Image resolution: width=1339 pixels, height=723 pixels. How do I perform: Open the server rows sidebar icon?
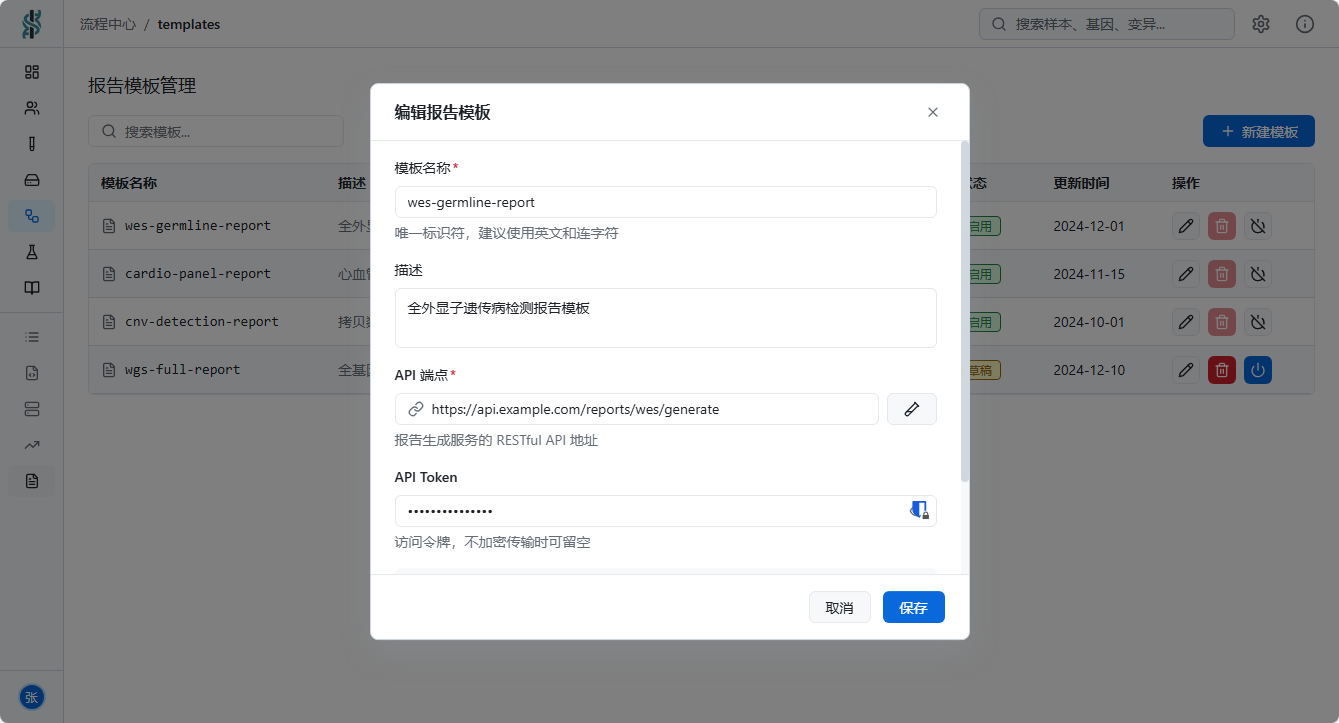pos(32,409)
